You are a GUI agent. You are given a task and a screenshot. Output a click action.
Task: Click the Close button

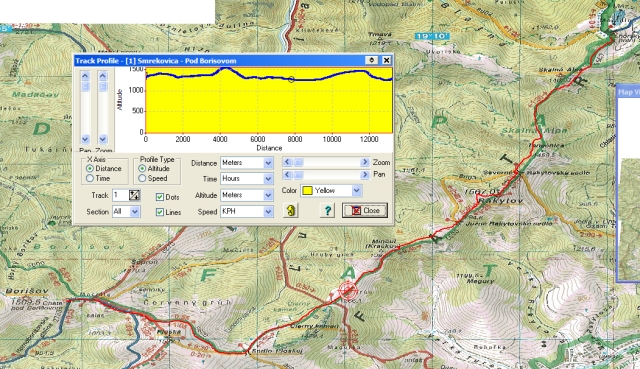pos(365,211)
